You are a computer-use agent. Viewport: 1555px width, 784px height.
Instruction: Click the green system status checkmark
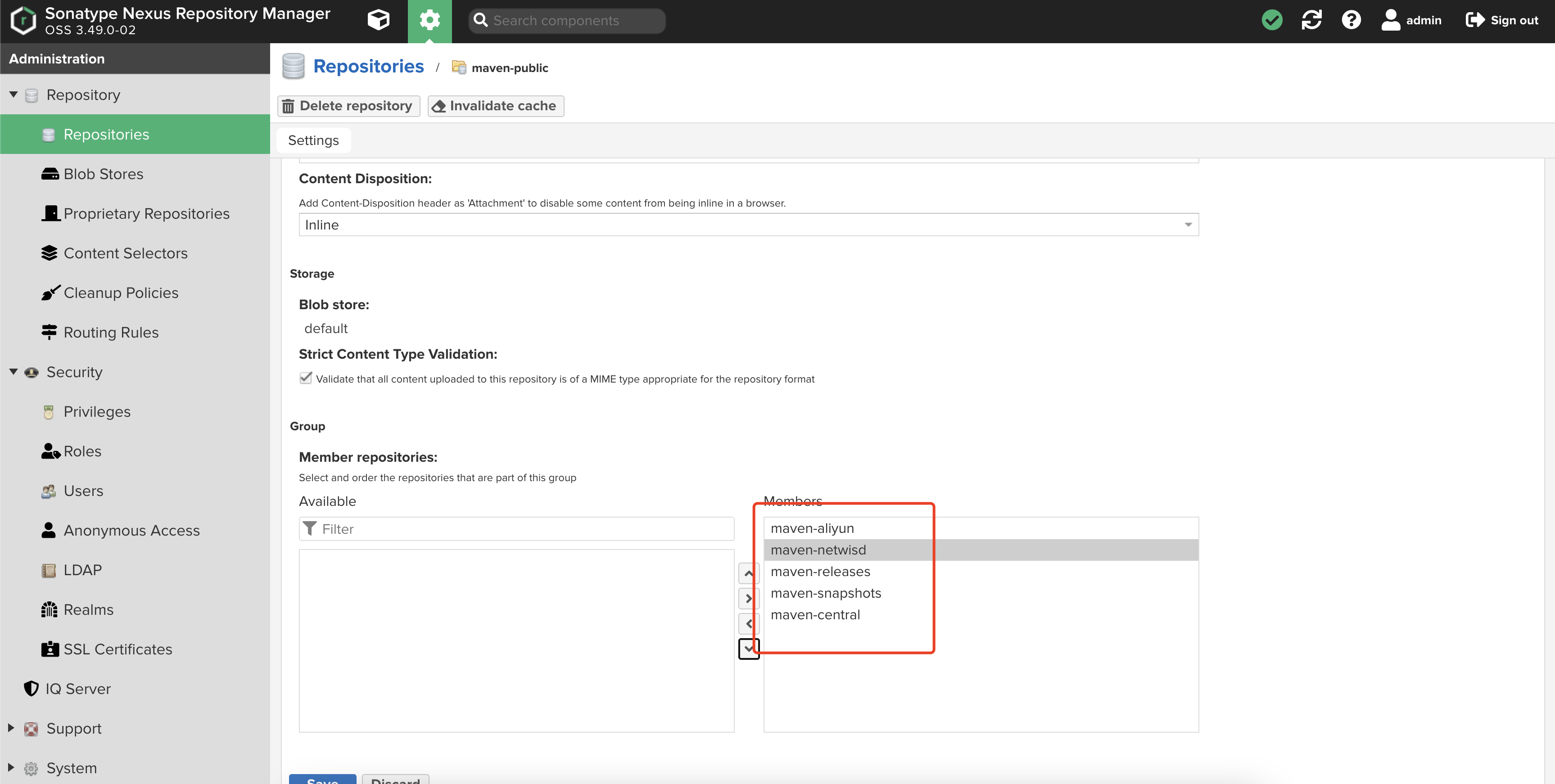coord(1272,21)
